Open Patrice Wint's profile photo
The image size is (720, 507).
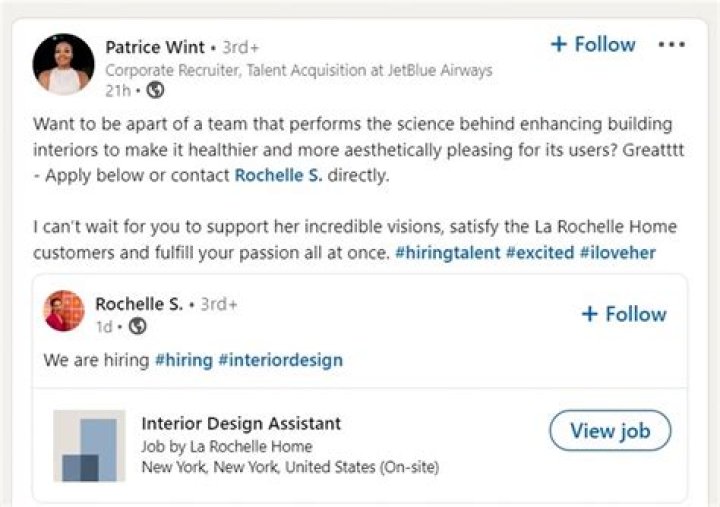(64, 65)
